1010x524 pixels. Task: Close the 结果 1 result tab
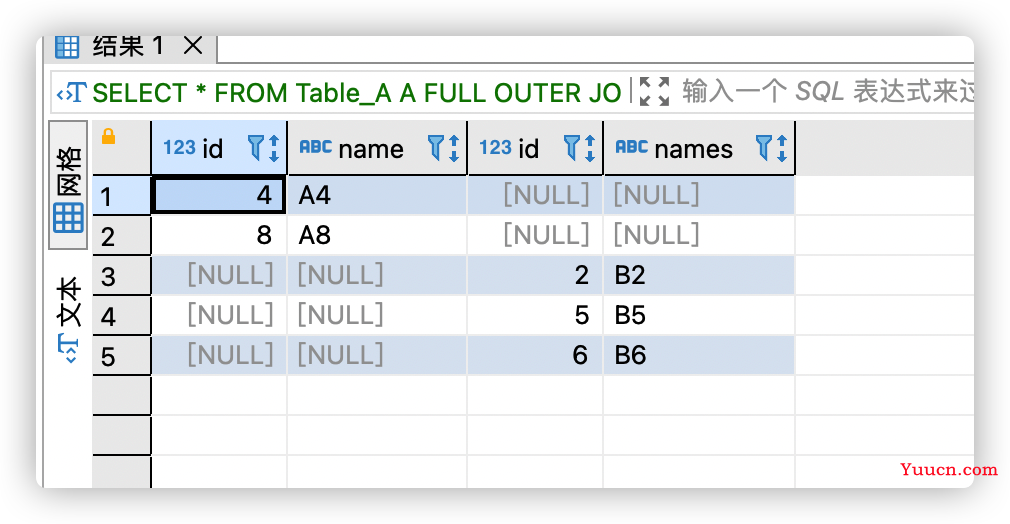click(x=193, y=46)
